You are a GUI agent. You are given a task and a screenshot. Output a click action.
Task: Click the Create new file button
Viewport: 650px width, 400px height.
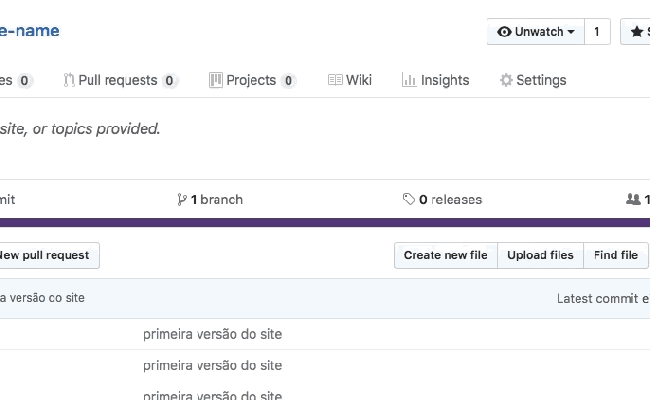tap(446, 255)
